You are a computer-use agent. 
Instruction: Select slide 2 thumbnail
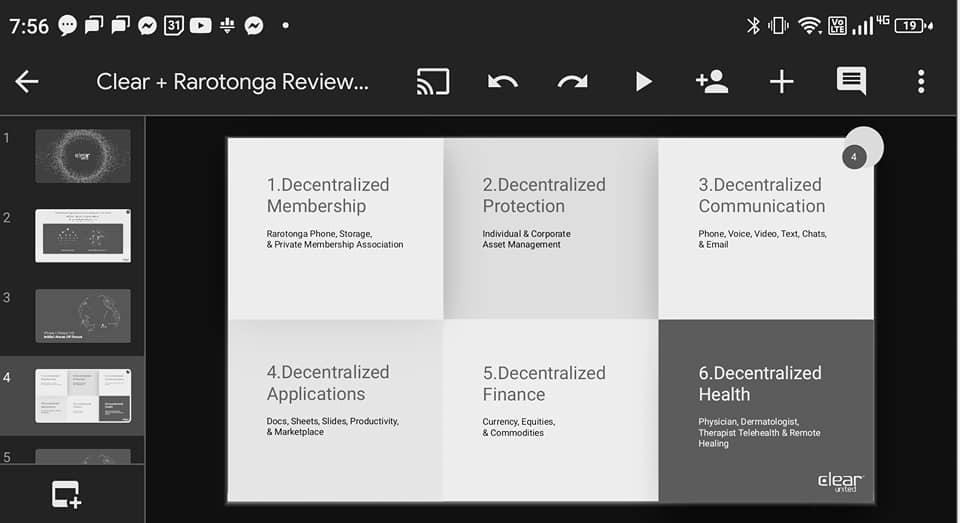83,236
